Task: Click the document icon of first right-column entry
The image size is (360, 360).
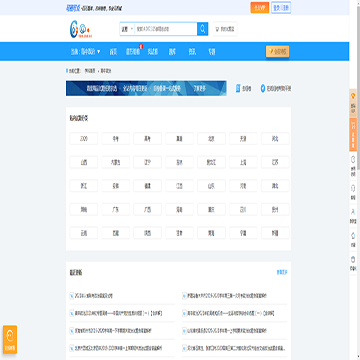Action: point(184,296)
